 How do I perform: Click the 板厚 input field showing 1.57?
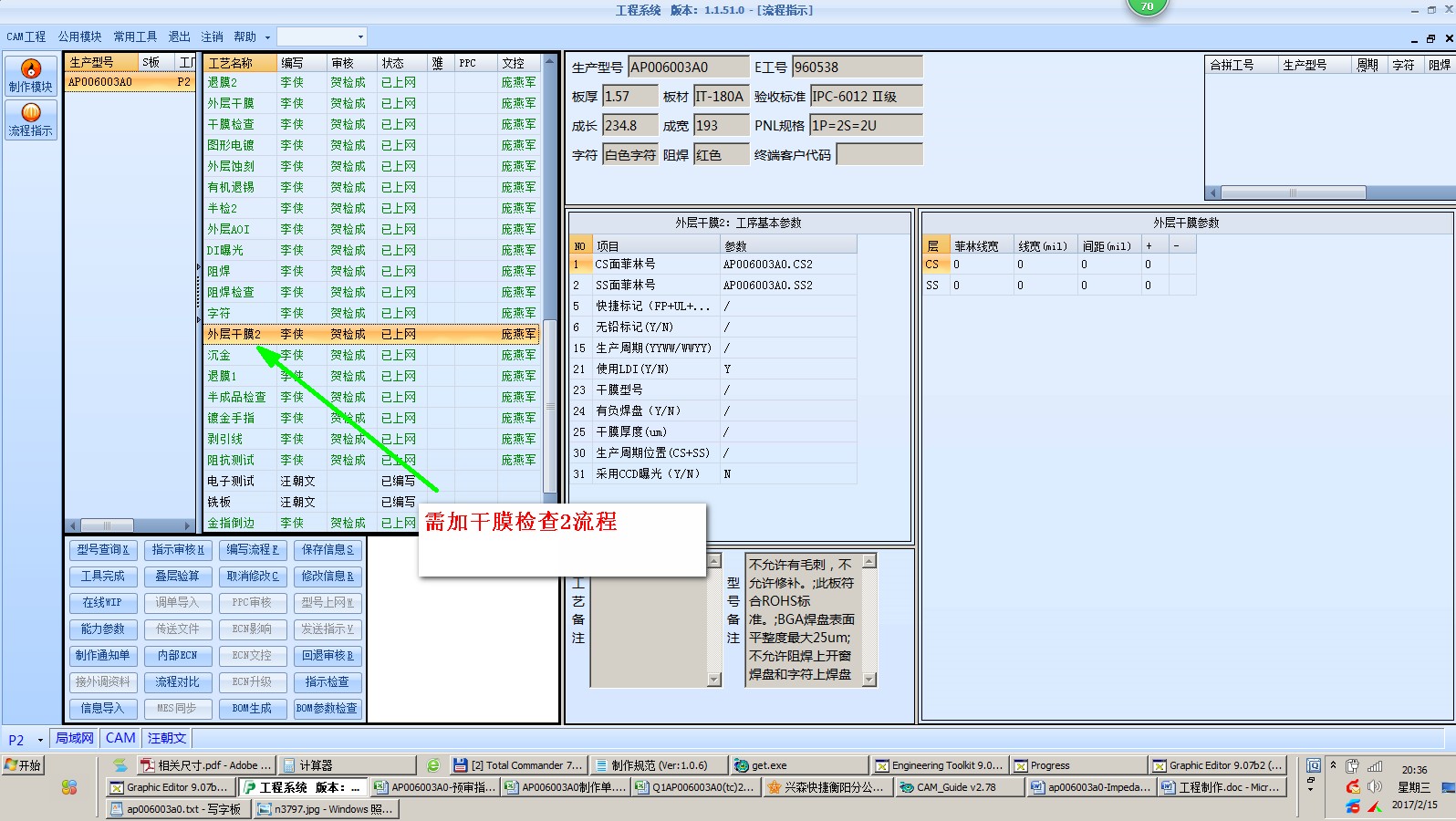click(x=630, y=96)
